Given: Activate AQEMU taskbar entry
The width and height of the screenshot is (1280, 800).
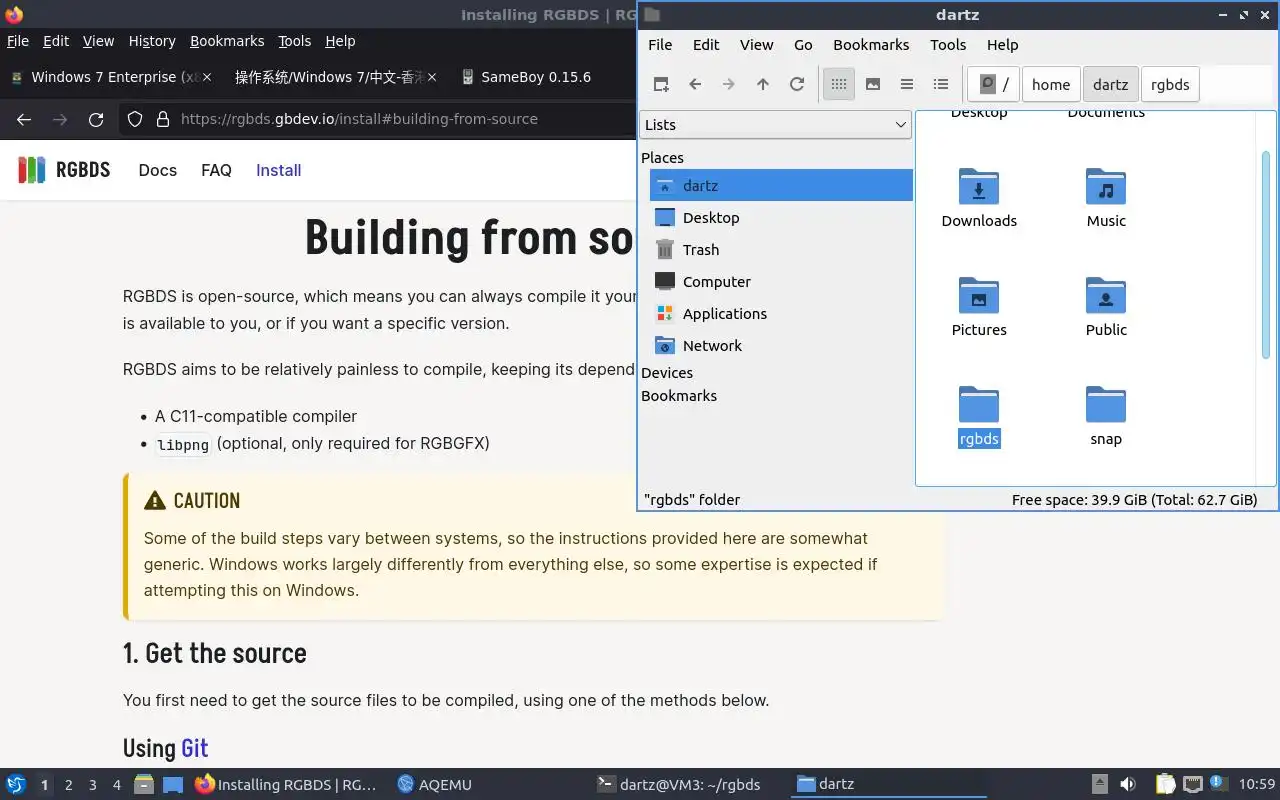Looking at the screenshot, I should tap(434, 784).
